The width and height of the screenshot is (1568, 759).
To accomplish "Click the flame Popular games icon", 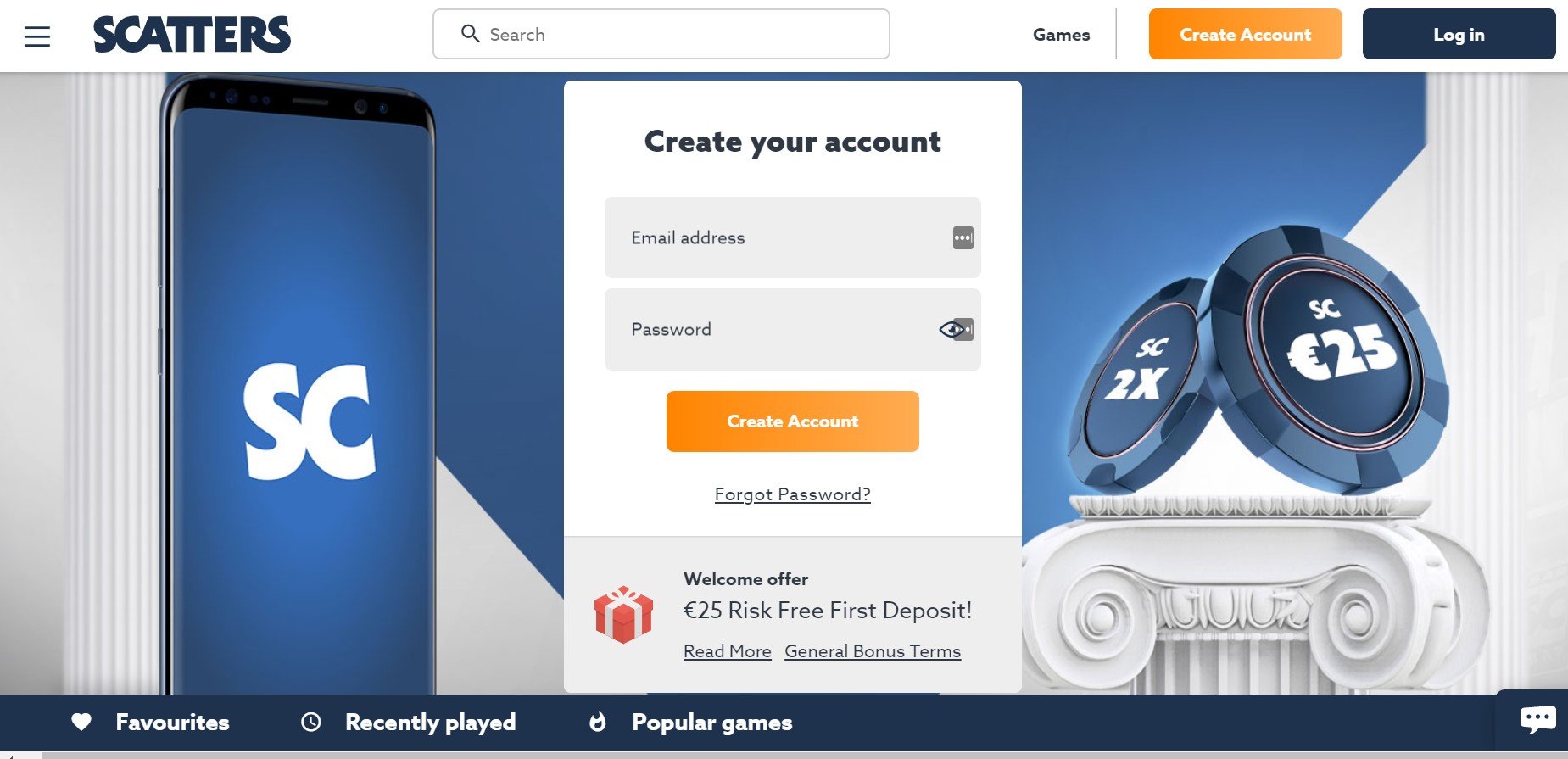I will [x=598, y=722].
